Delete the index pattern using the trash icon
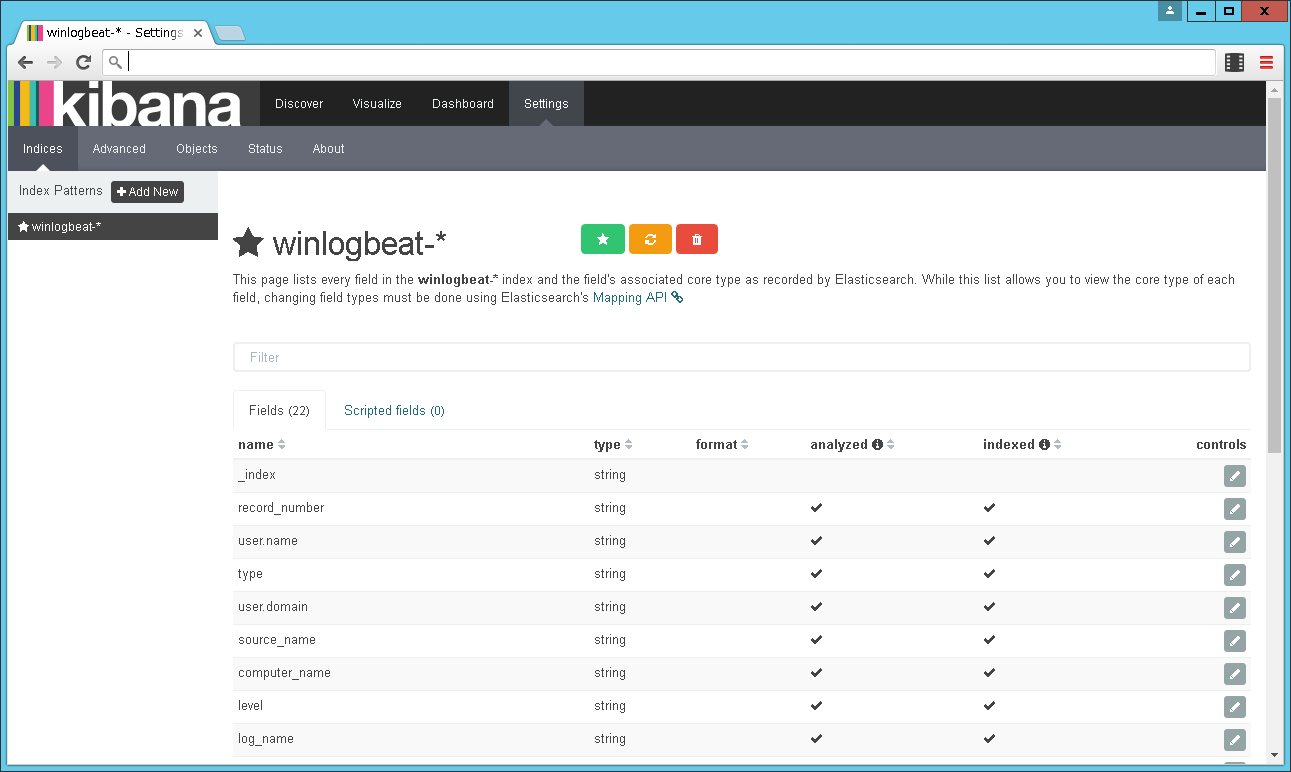Viewport: 1291px width, 772px height. (x=696, y=239)
